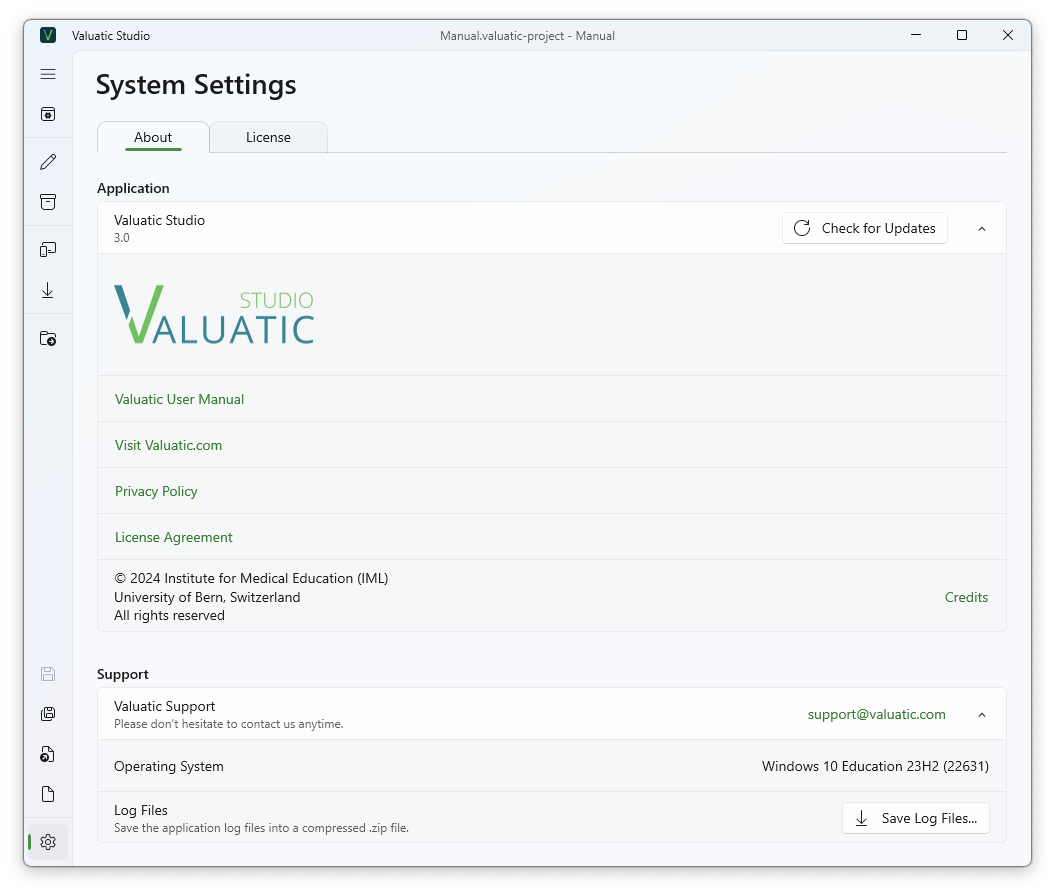View the Credits link

coord(966,597)
